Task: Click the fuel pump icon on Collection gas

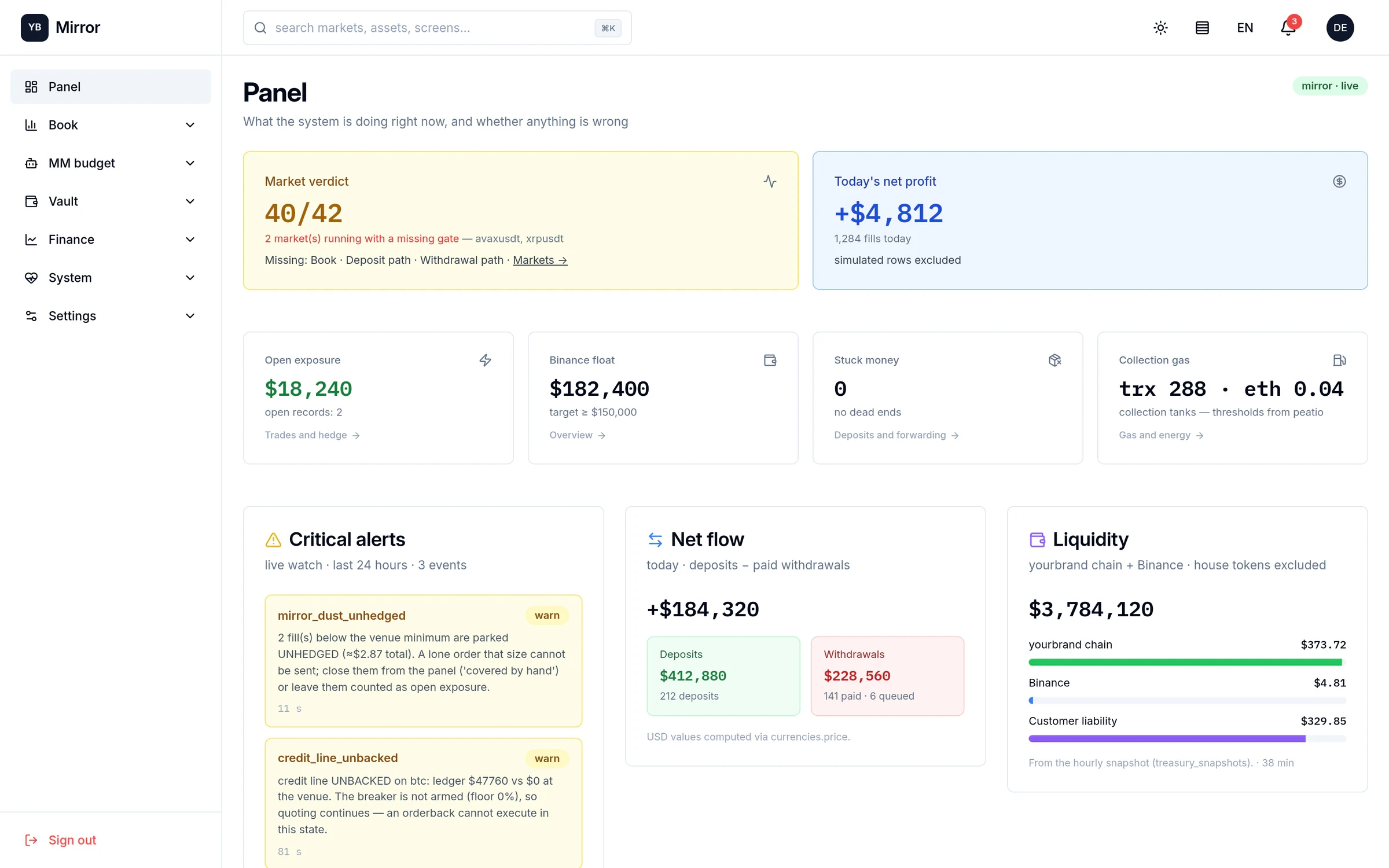Action: click(x=1339, y=361)
